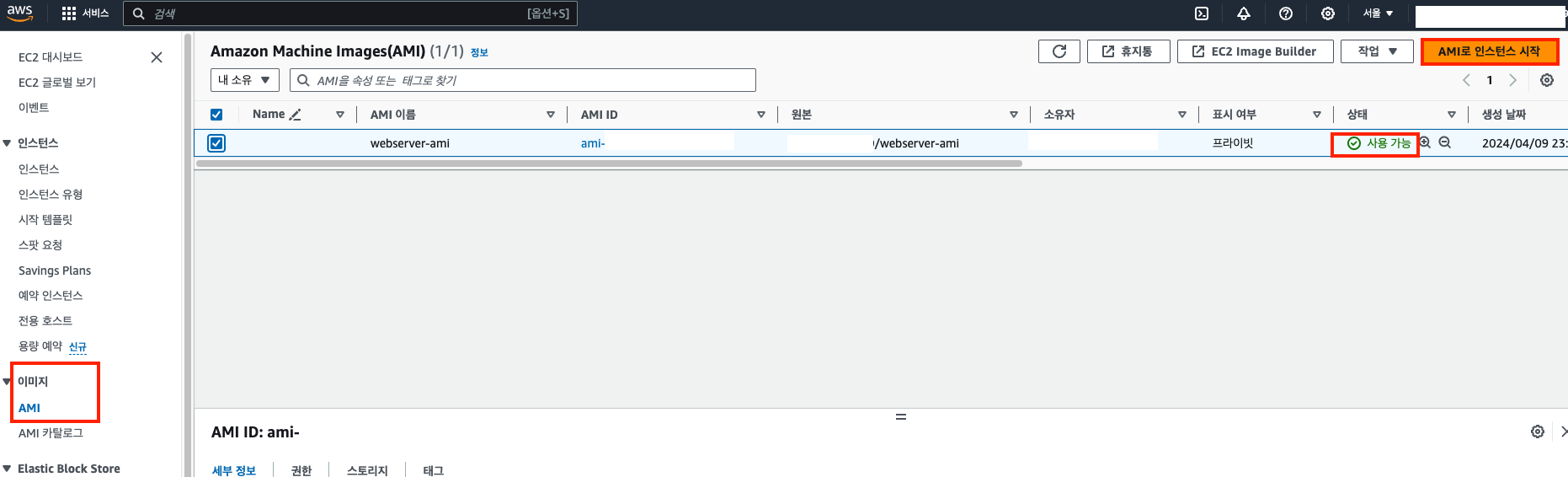Switch to the 세부 정보 tab
Screen dimensions: 1568x477
click(234, 470)
